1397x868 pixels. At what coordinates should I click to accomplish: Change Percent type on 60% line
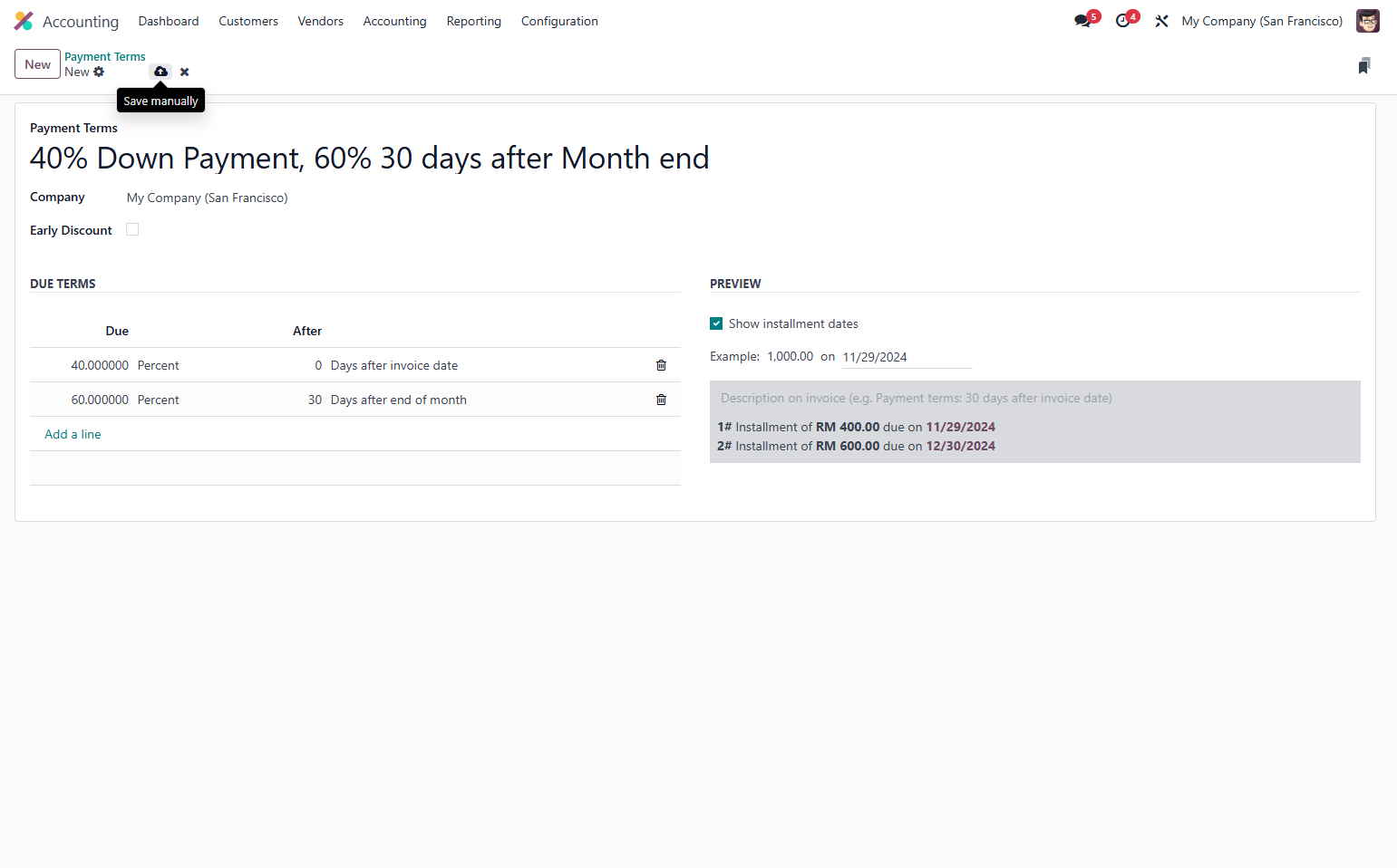pyautogui.click(x=159, y=400)
